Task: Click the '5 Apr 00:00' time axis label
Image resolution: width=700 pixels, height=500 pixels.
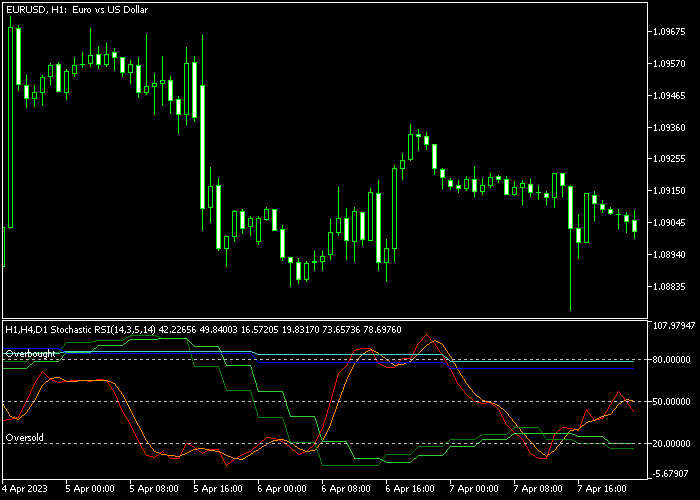Action: tap(90, 489)
